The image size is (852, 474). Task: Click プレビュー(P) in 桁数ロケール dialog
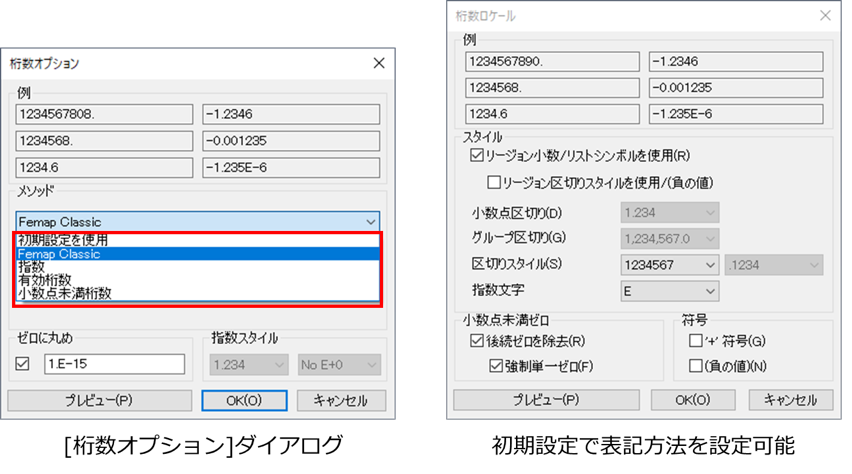[546, 400]
